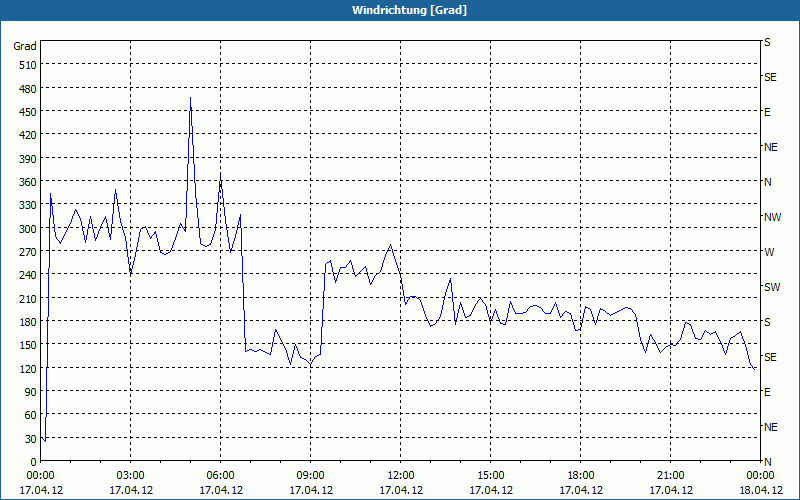Select the 15:00 time label

coord(491,476)
